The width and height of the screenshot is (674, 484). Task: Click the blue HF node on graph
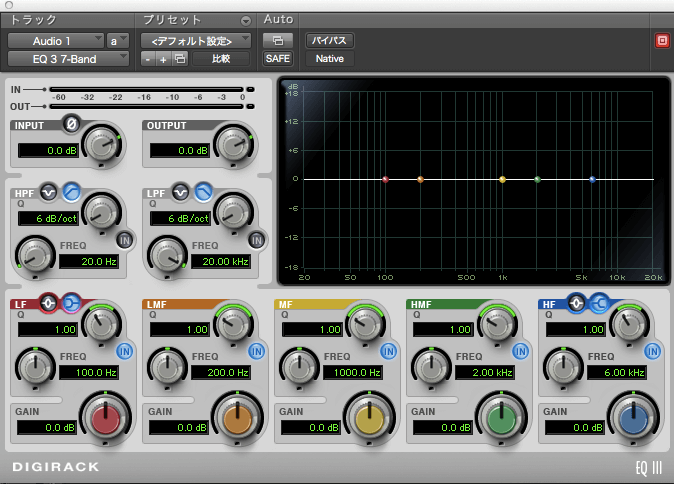pyautogui.click(x=592, y=179)
